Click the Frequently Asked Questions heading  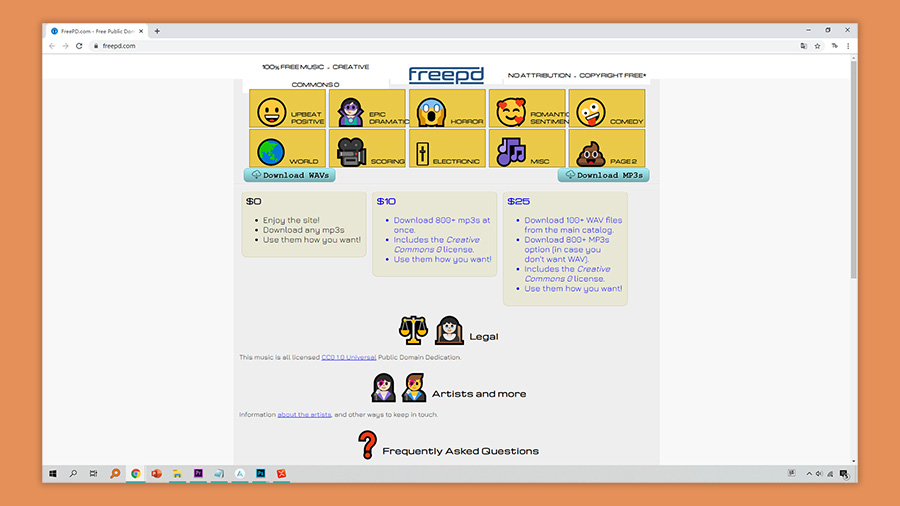point(460,451)
